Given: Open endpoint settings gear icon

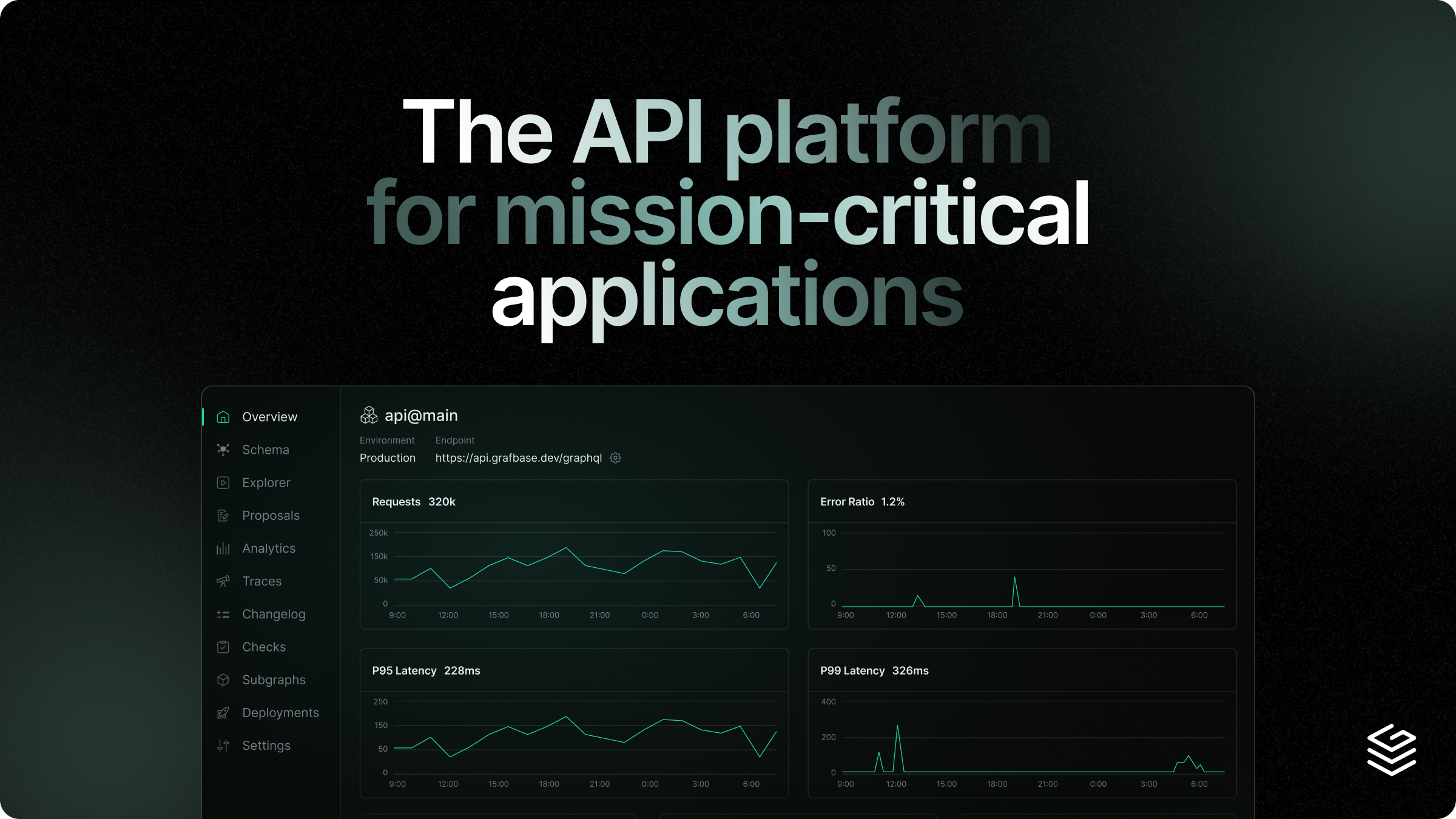Looking at the screenshot, I should pyautogui.click(x=615, y=458).
